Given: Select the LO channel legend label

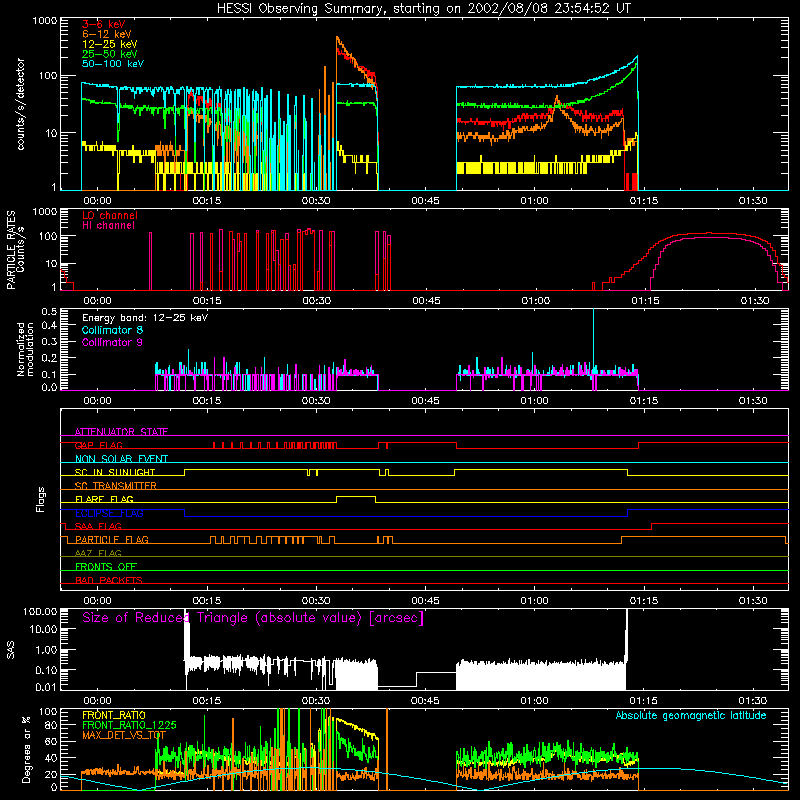Looking at the screenshot, I should pyautogui.click(x=110, y=215).
